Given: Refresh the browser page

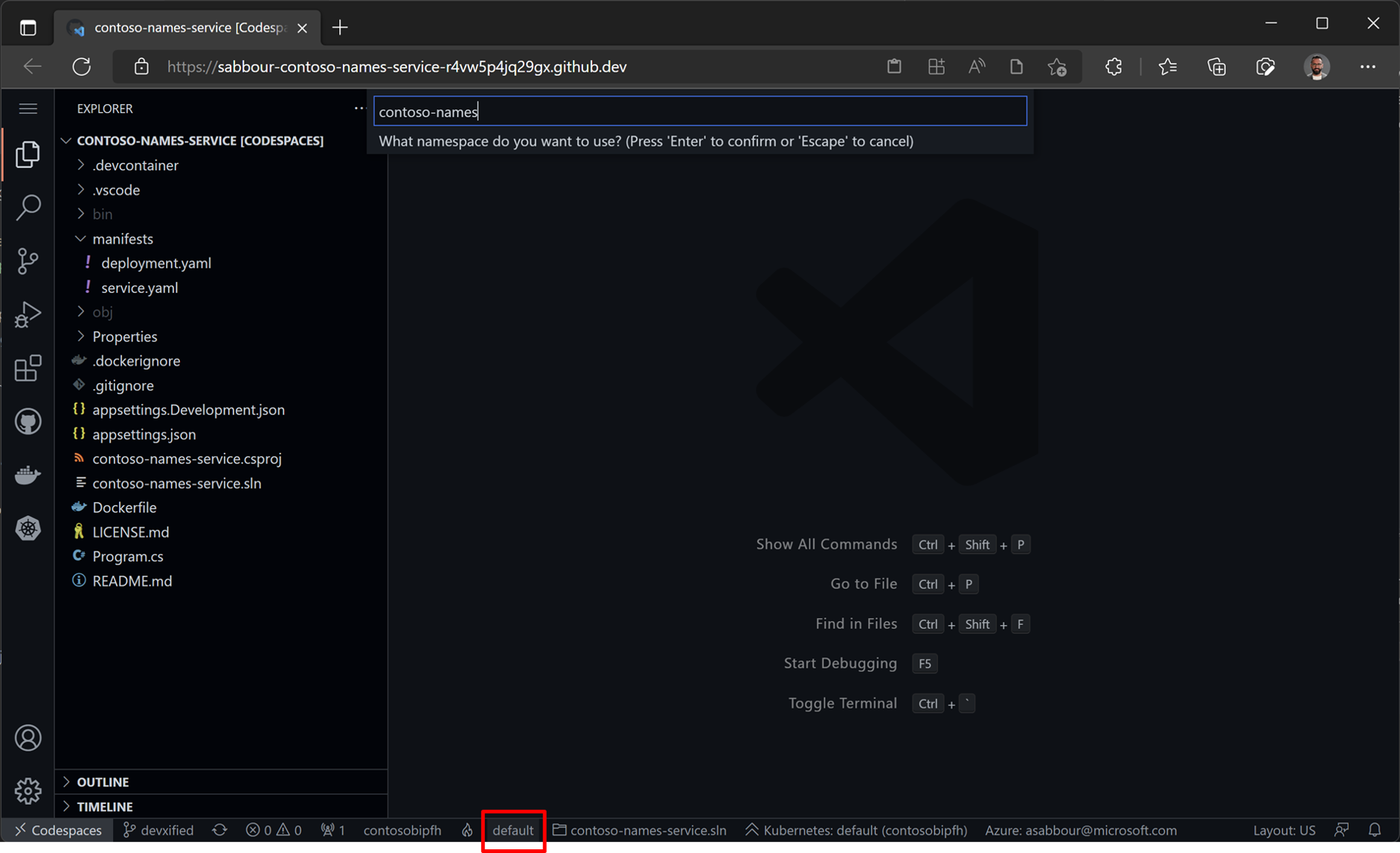Looking at the screenshot, I should pyautogui.click(x=82, y=67).
